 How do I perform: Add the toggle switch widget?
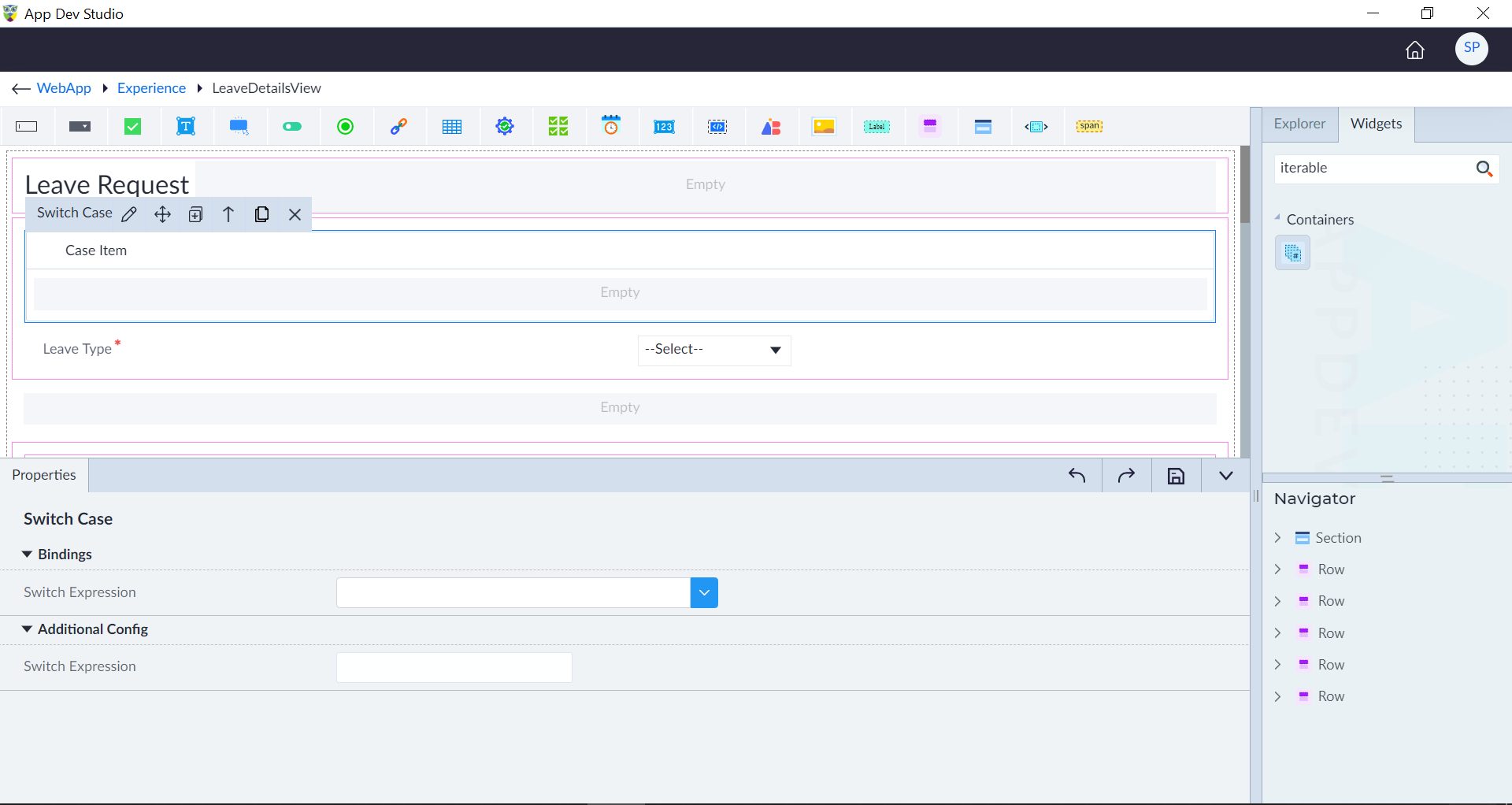tap(292, 127)
